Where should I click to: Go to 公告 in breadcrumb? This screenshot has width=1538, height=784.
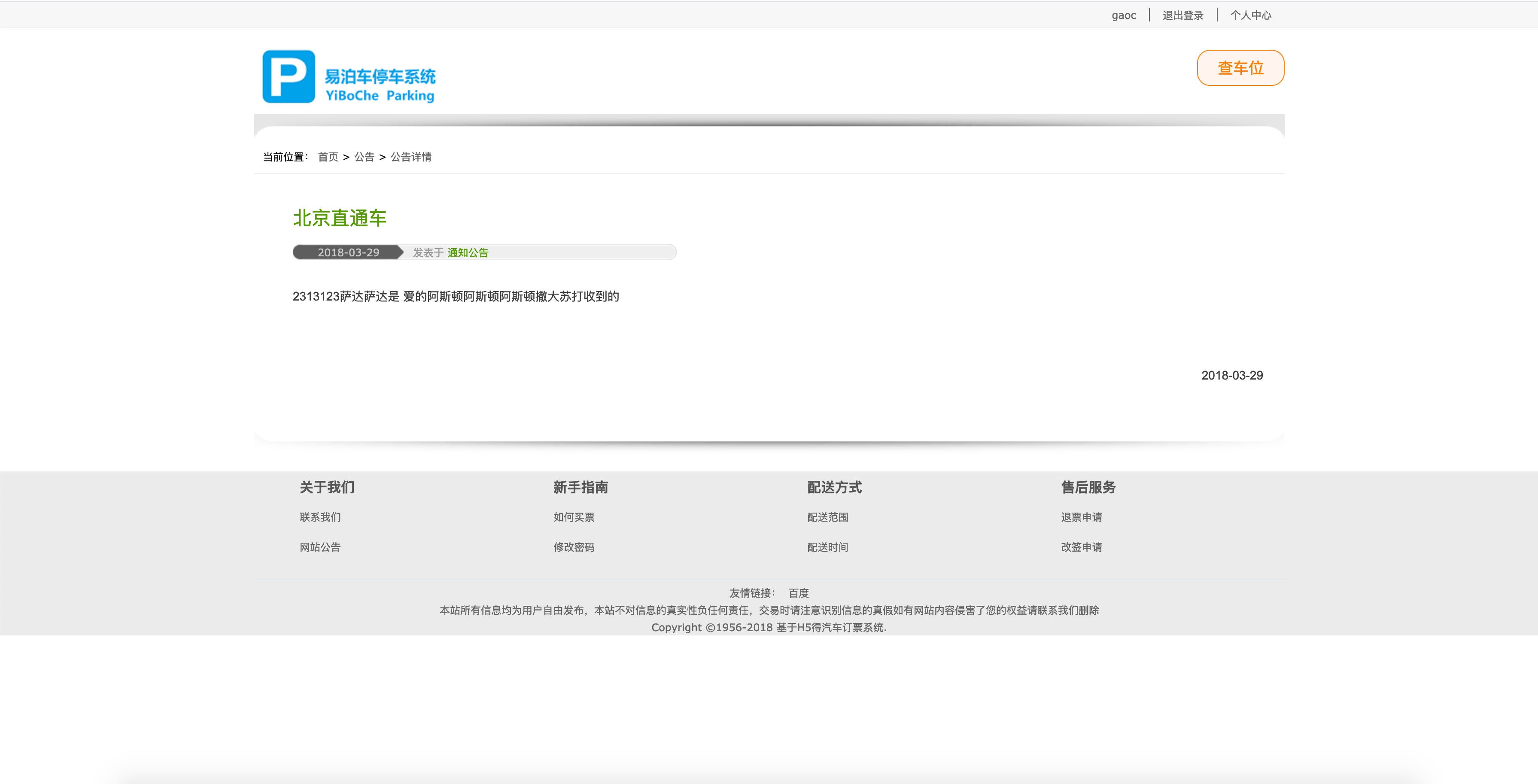coord(364,156)
